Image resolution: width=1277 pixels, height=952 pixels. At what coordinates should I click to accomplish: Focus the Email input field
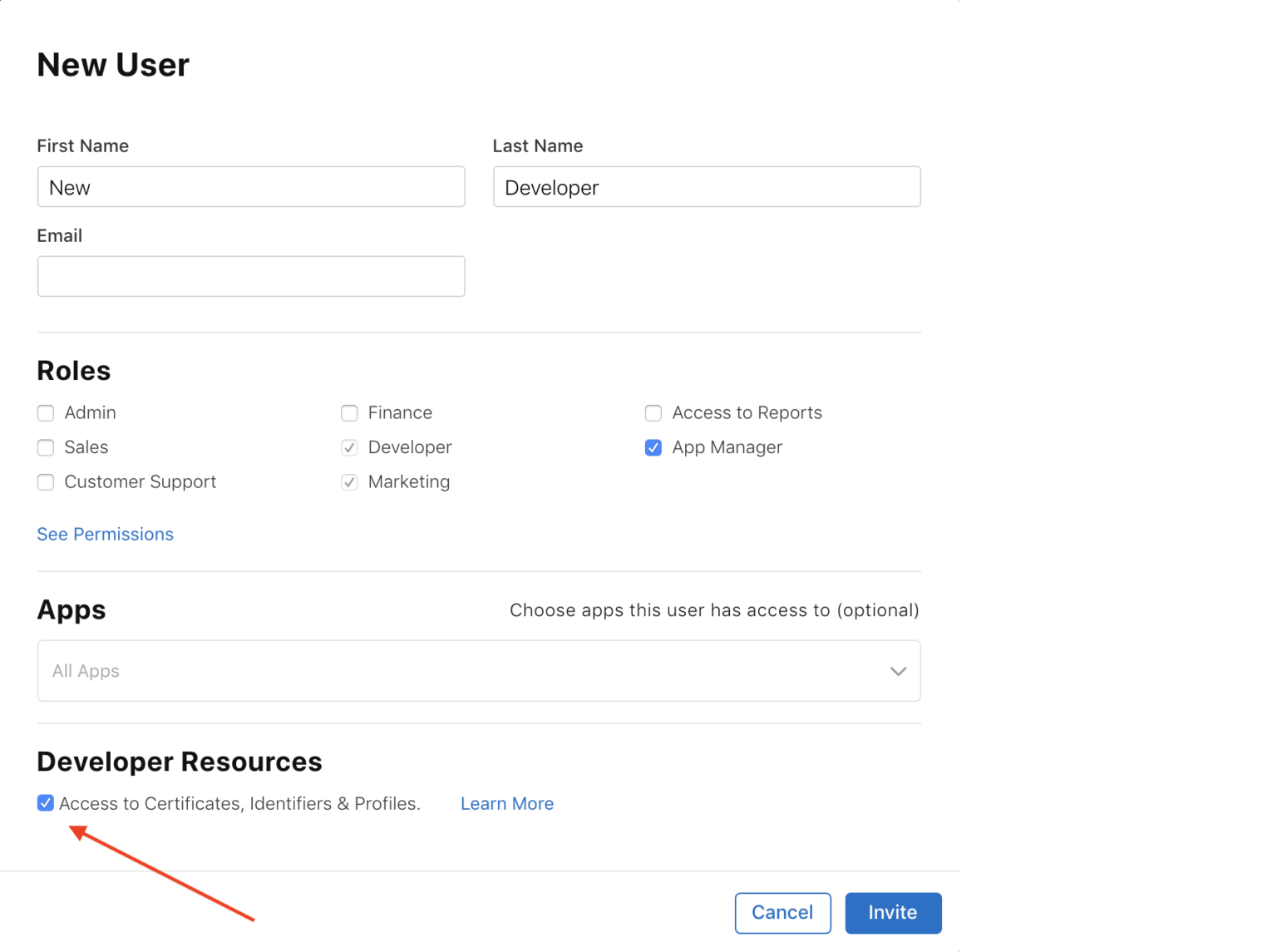[x=251, y=276]
